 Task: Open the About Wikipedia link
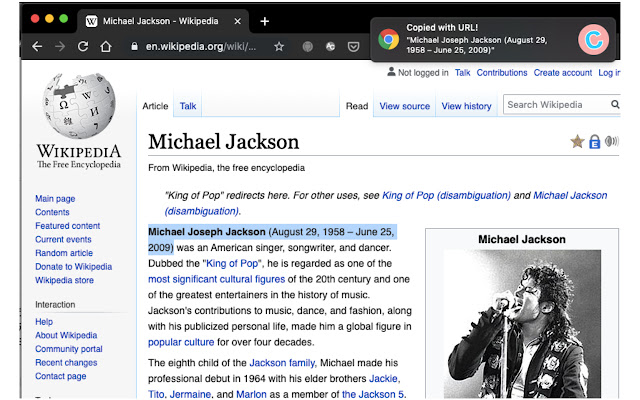click(66, 336)
